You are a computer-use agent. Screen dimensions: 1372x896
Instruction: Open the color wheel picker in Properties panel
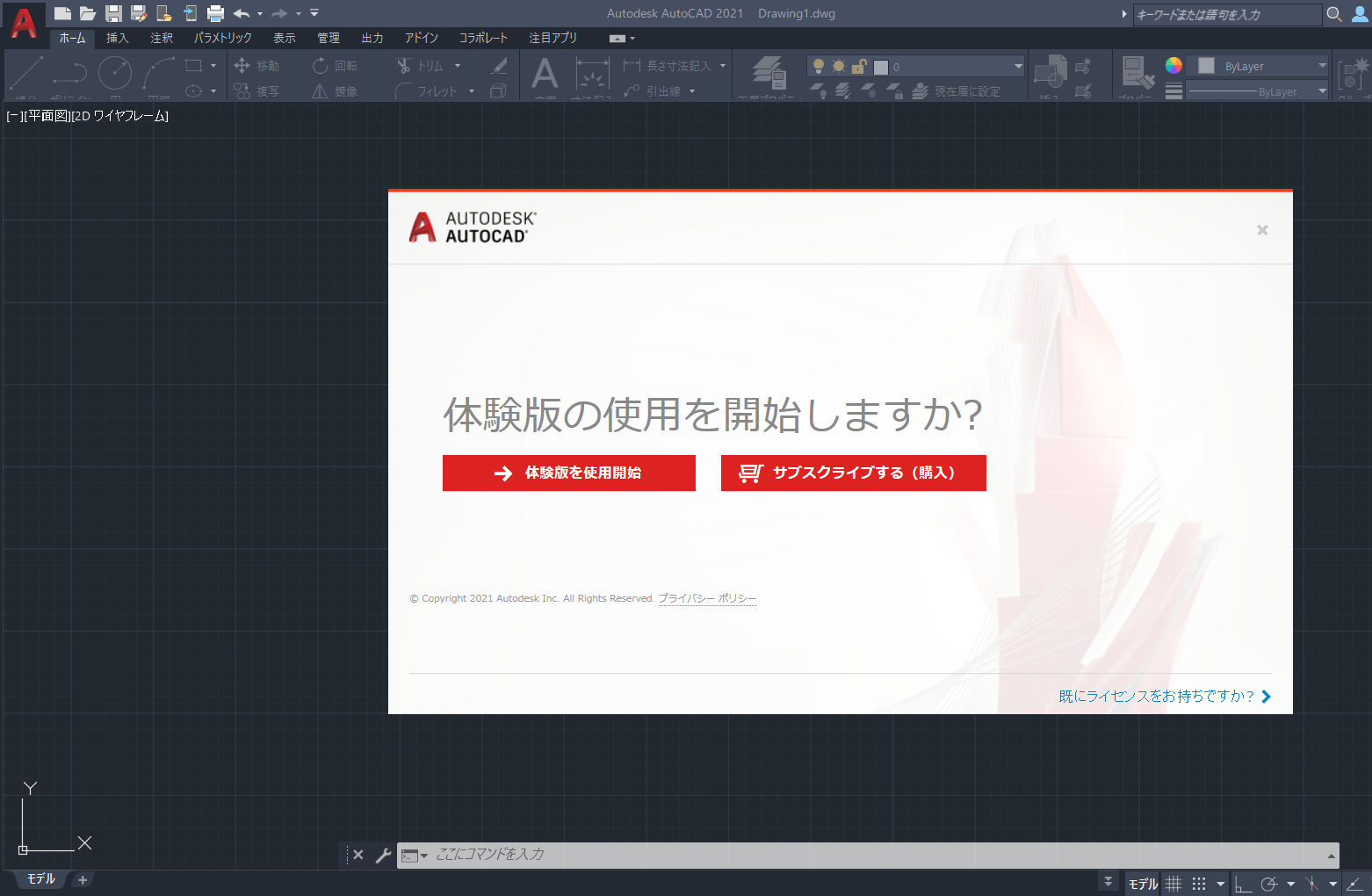(x=1173, y=64)
